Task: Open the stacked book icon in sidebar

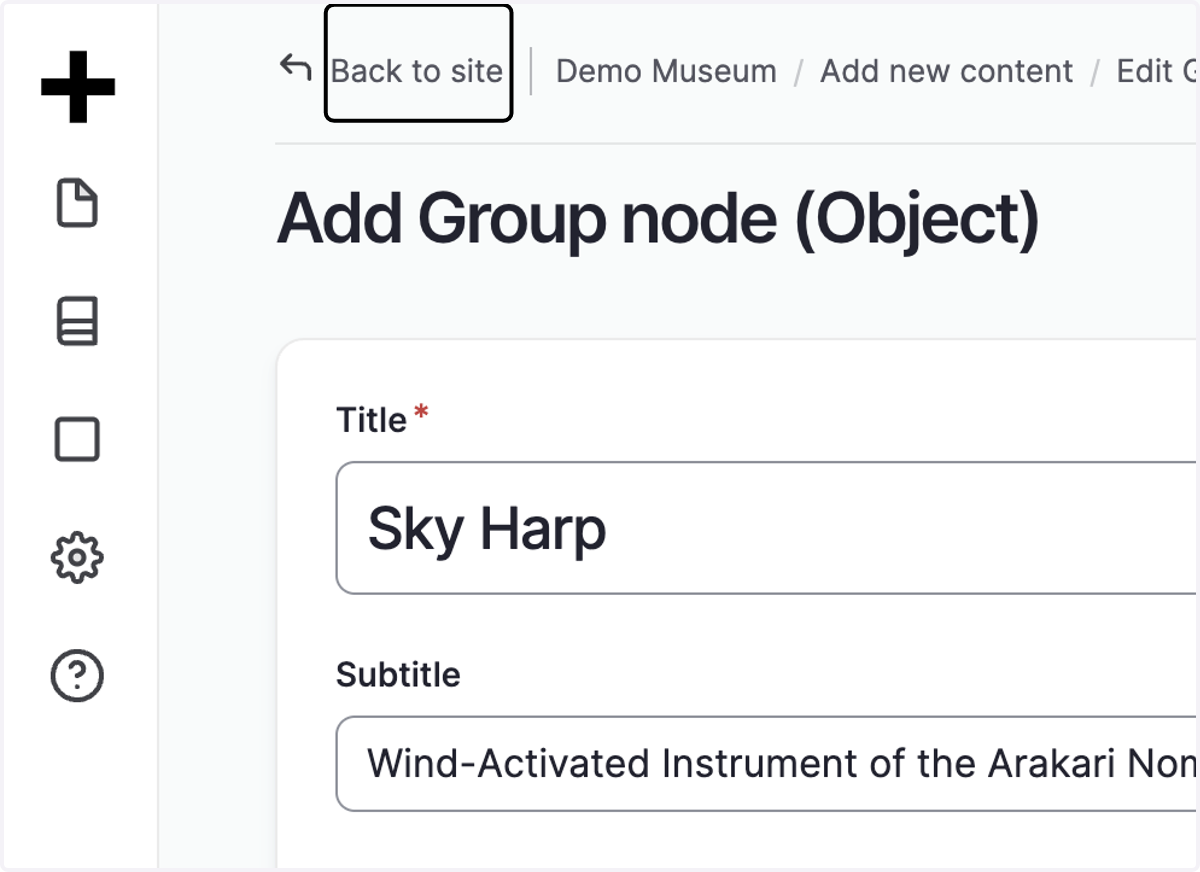Action: [x=77, y=321]
